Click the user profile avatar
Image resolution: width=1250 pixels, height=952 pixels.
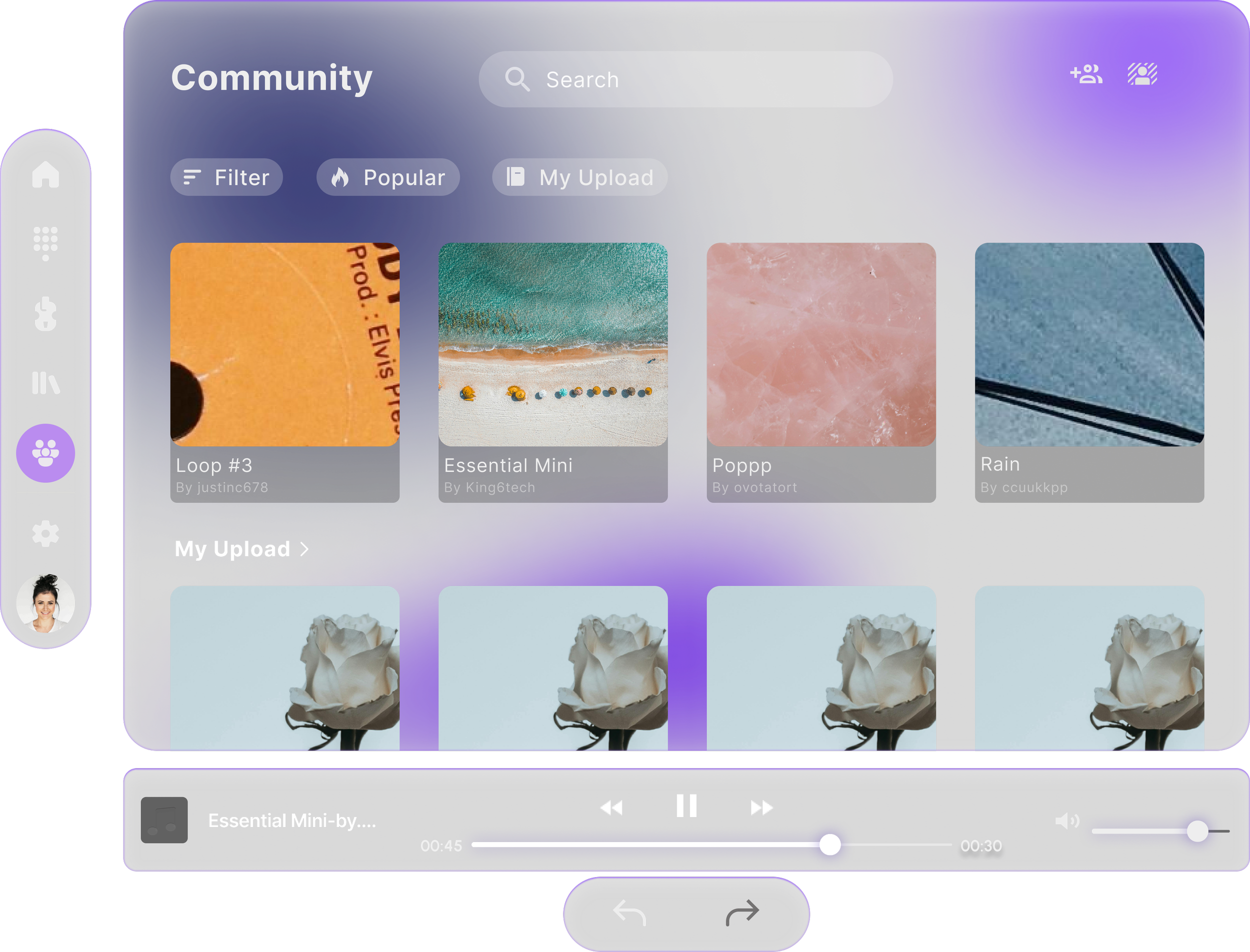coord(45,603)
